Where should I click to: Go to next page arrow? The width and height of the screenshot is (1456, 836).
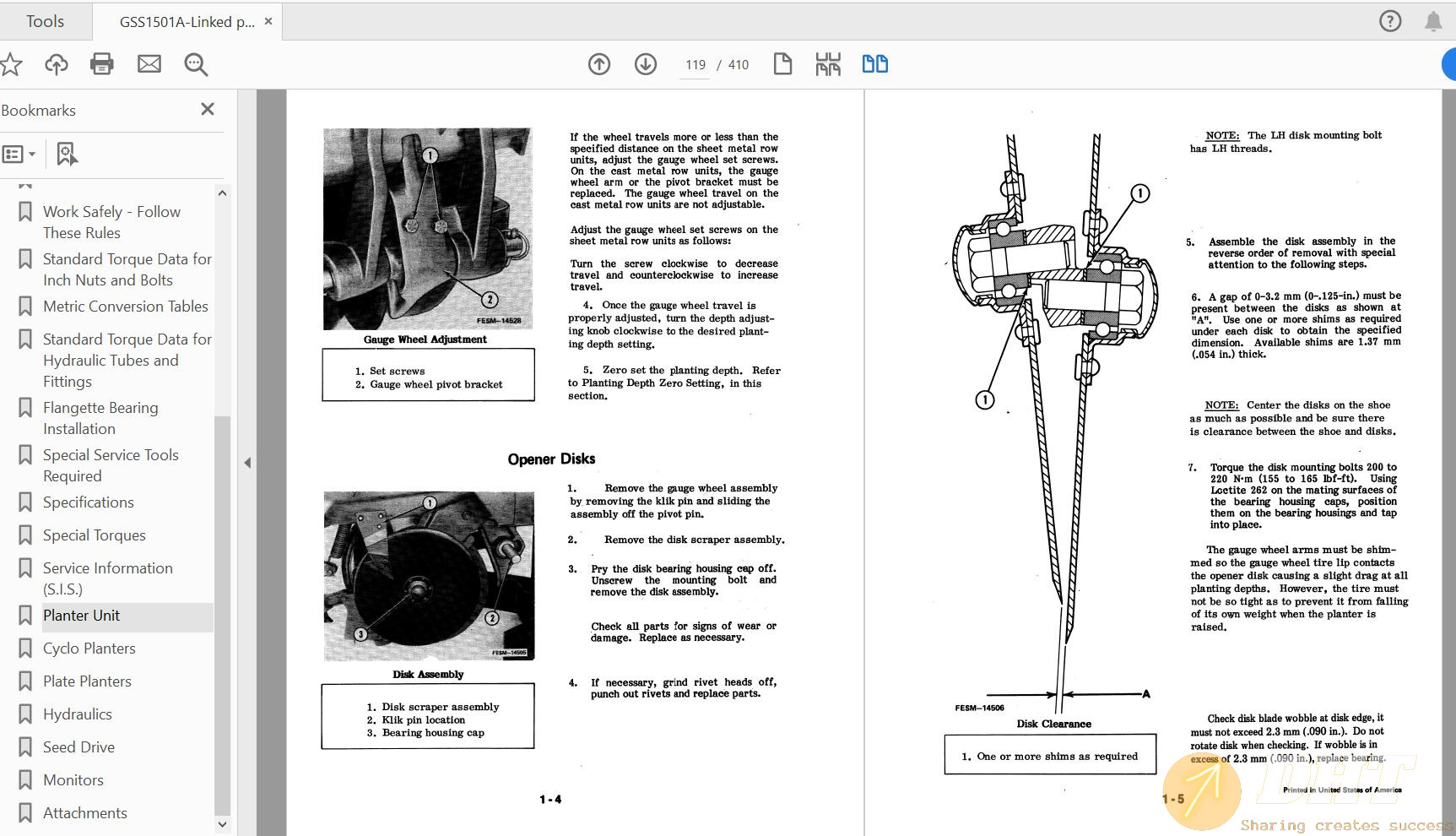[x=646, y=64]
